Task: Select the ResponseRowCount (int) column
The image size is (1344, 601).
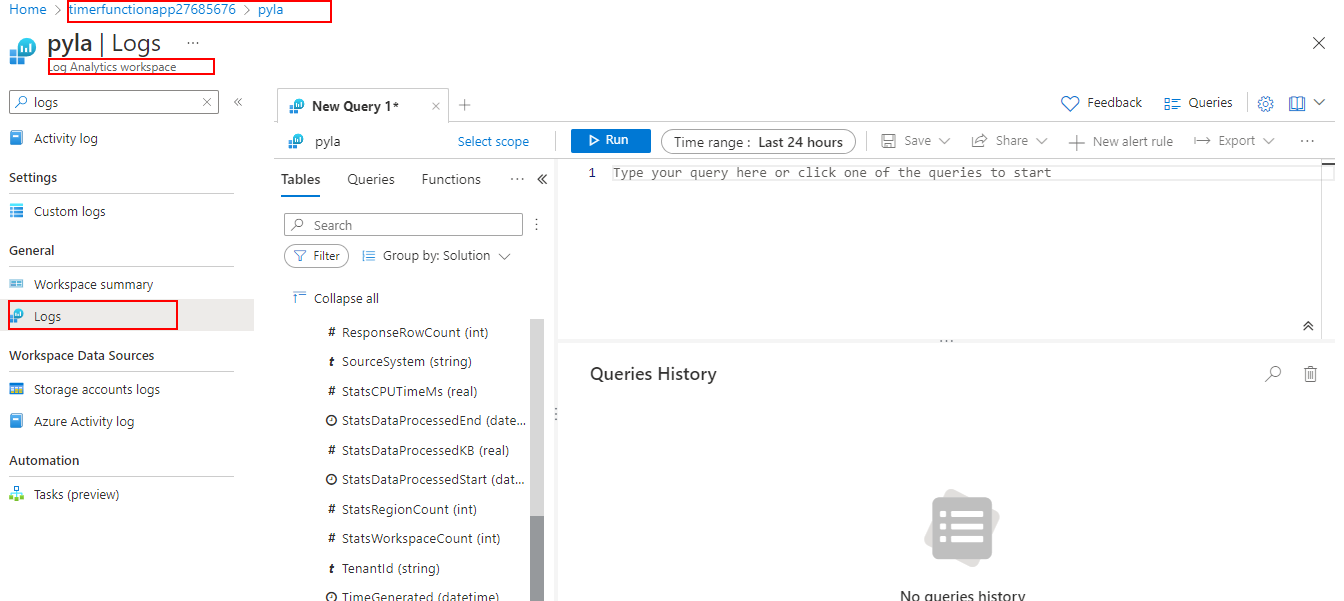Action: click(x=407, y=333)
